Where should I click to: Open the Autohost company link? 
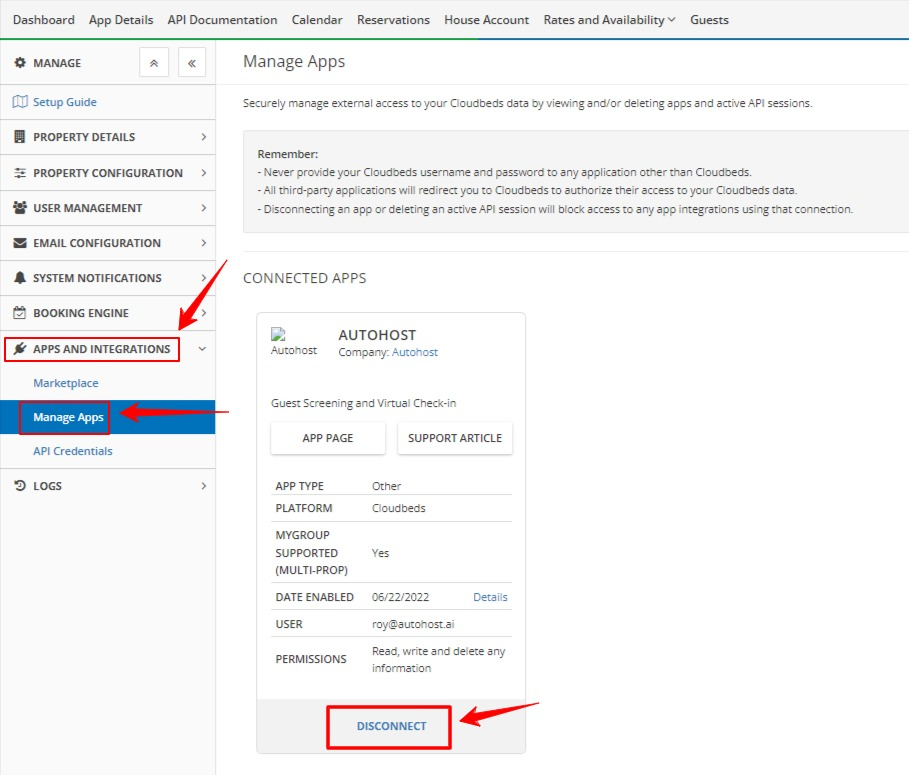(x=415, y=352)
